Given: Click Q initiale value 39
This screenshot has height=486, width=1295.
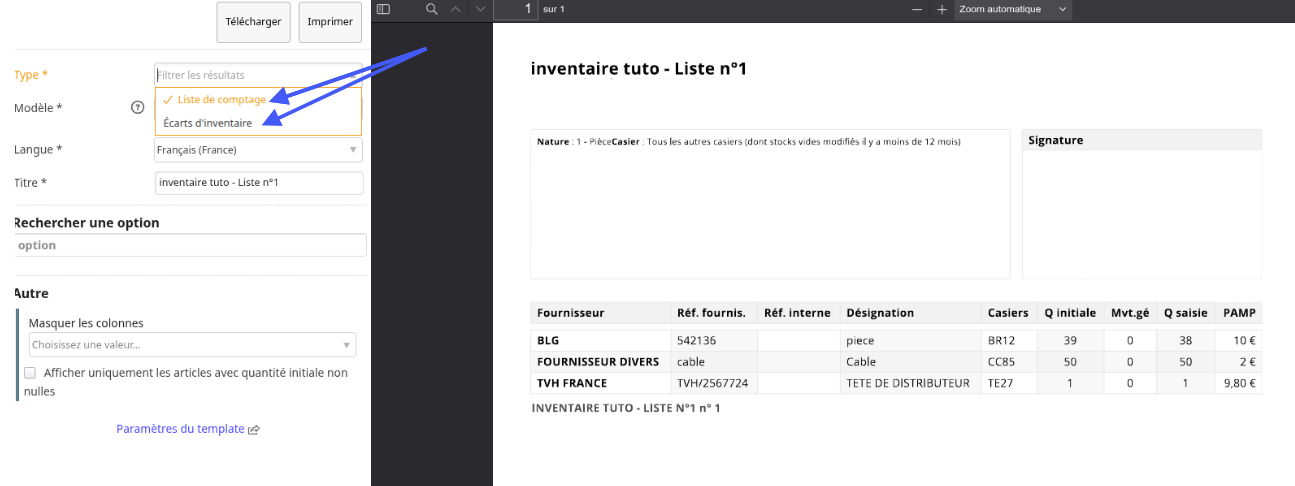Looking at the screenshot, I should click(1070, 340).
